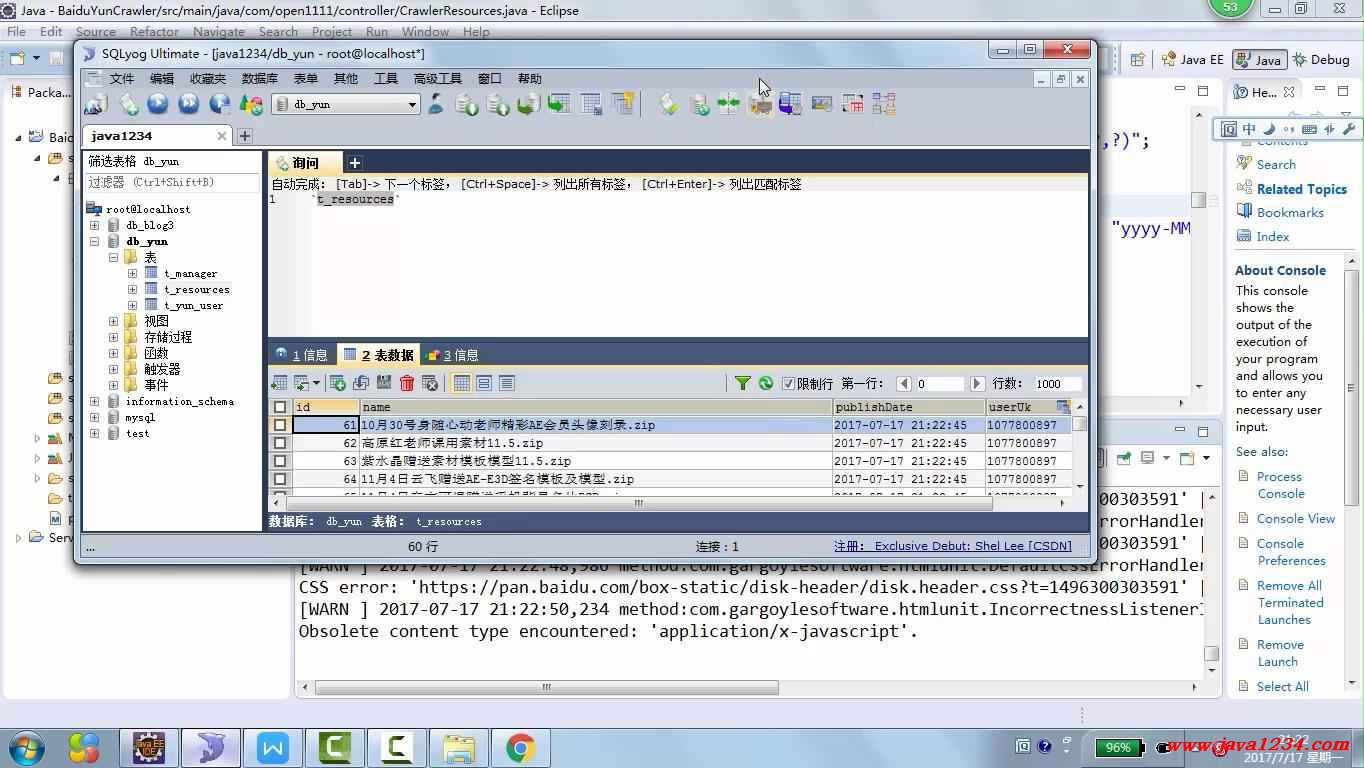The height and width of the screenshot is (768, 1364).
Task: Click the Related Topics link in Eclipse help
Action: 1301,189
